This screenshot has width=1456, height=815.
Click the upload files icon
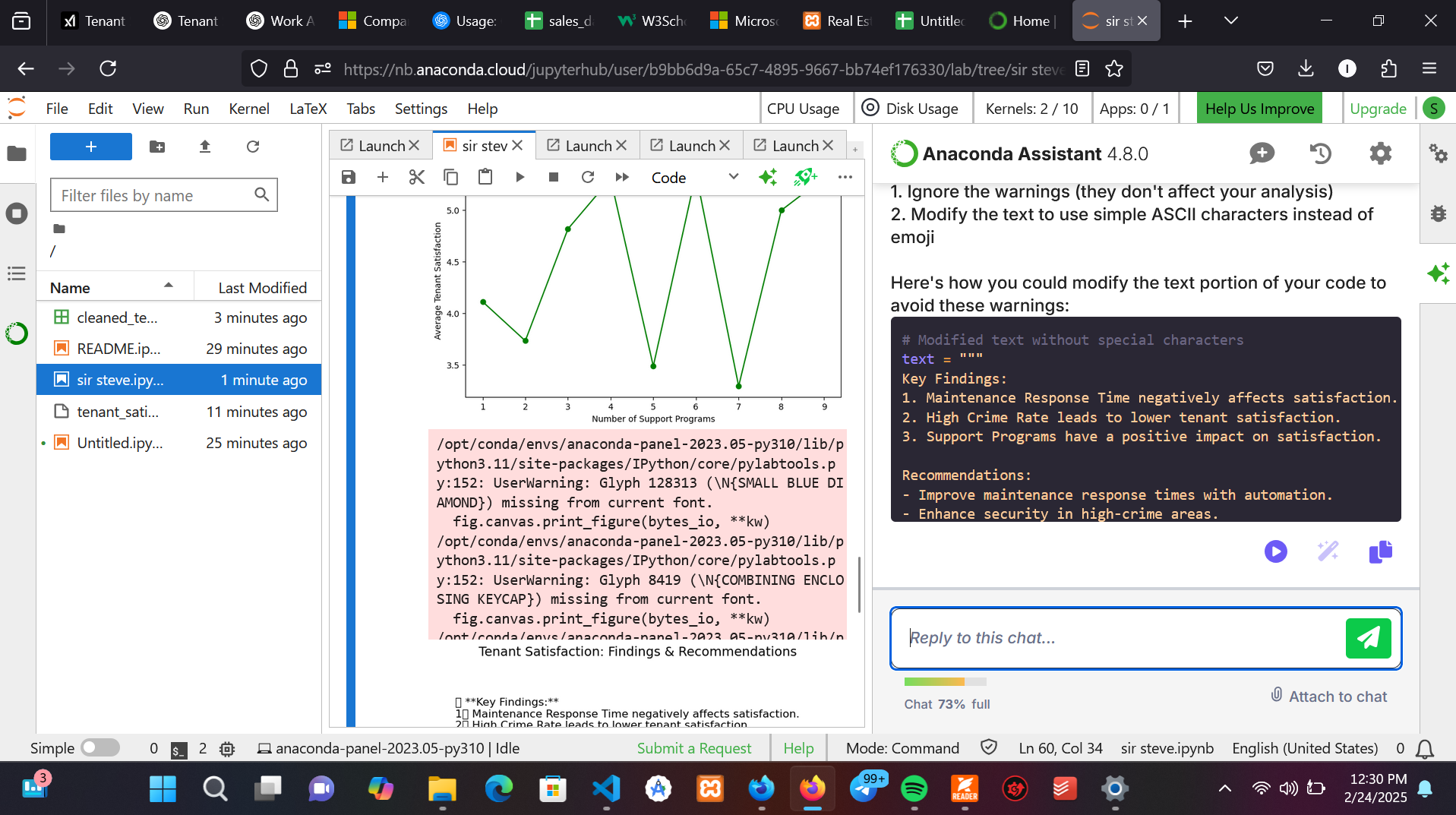pos(205,147)
